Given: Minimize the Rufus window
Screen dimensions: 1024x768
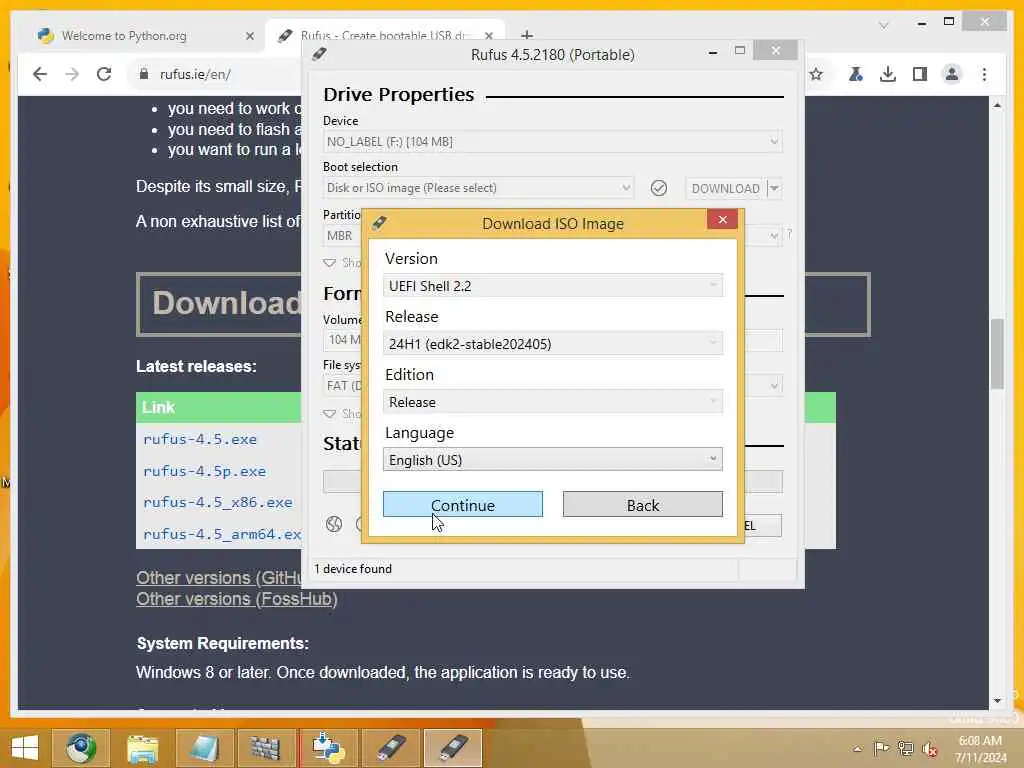Looking at the screenshot, I should click(x=712, y=52).
